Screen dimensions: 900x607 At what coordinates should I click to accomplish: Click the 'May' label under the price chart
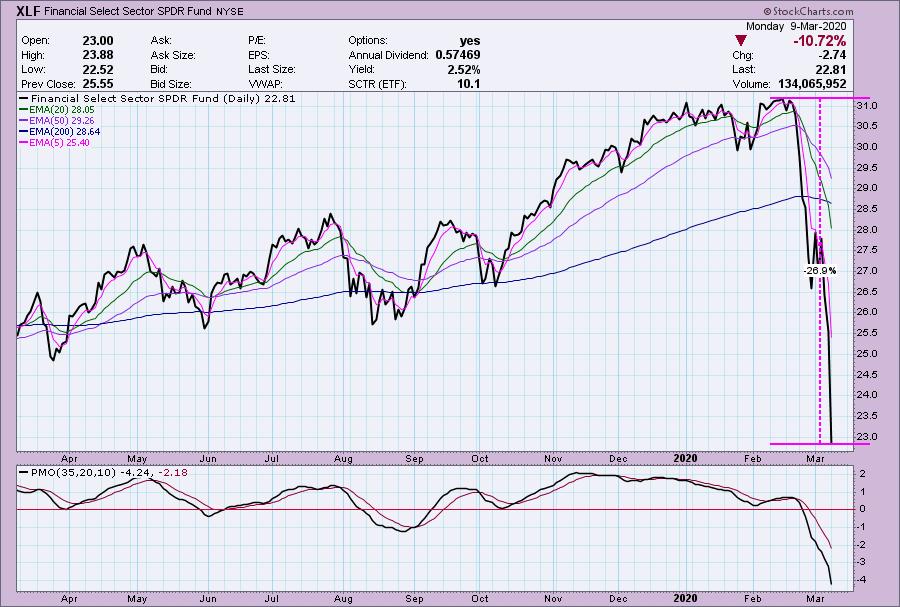coord(137,459)
